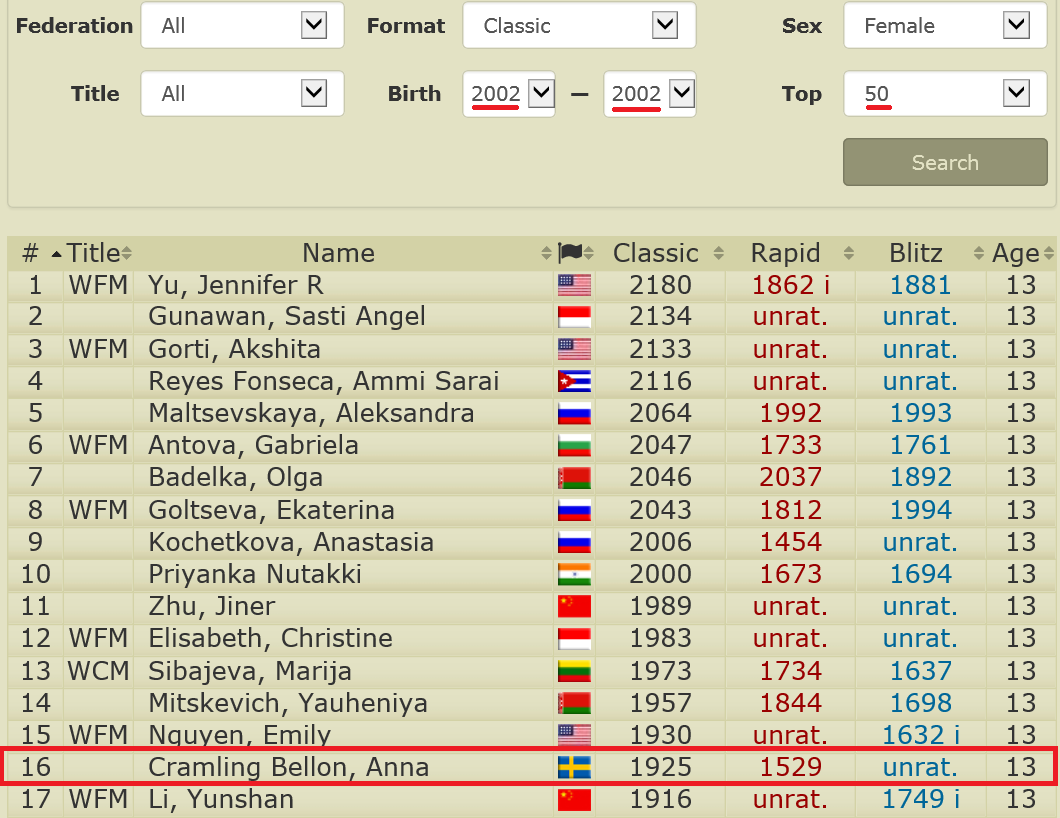Sort table by Age column

click(1016, 253)
